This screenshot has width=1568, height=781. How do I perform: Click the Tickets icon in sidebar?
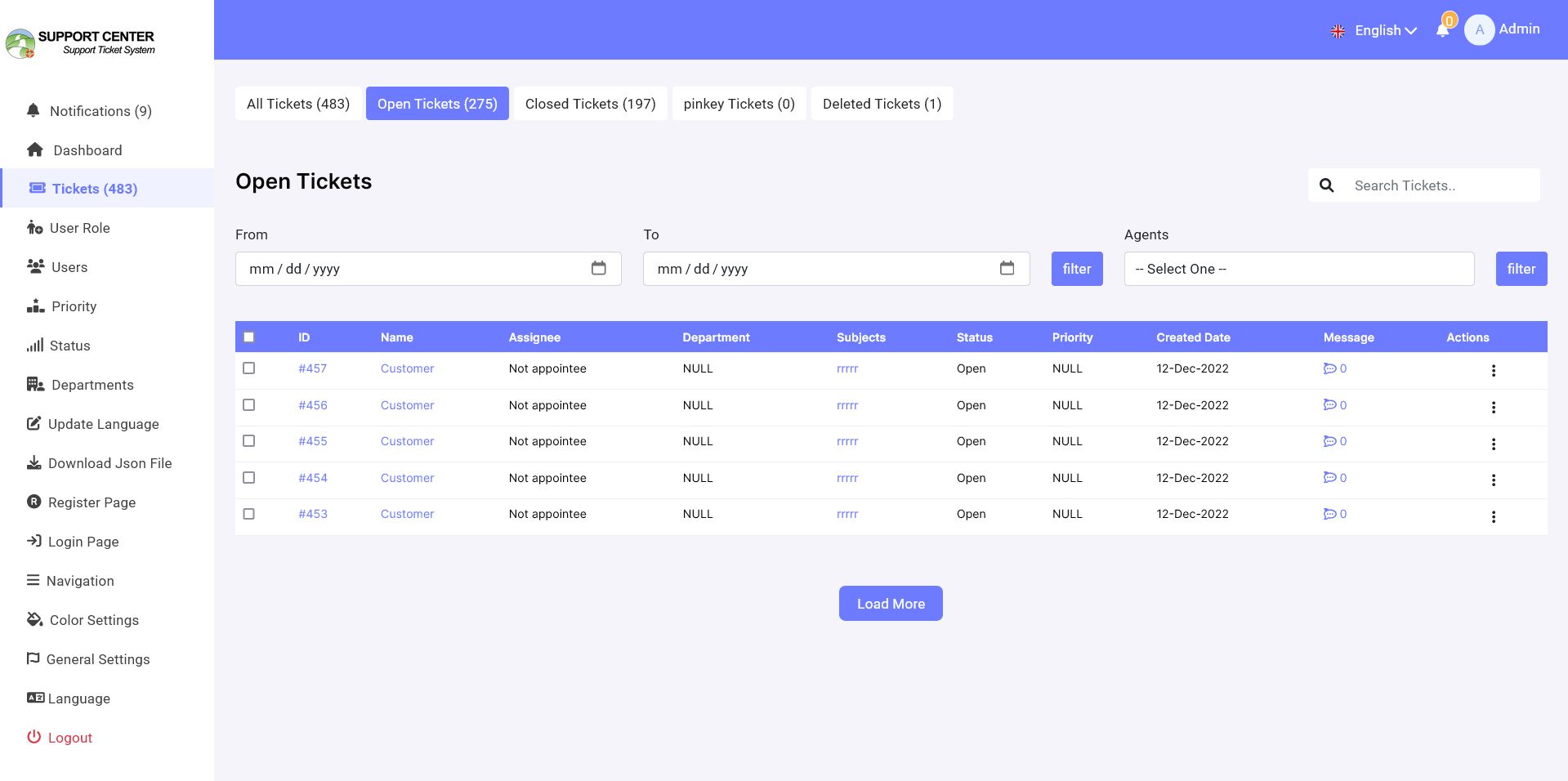tap(37, 188)
